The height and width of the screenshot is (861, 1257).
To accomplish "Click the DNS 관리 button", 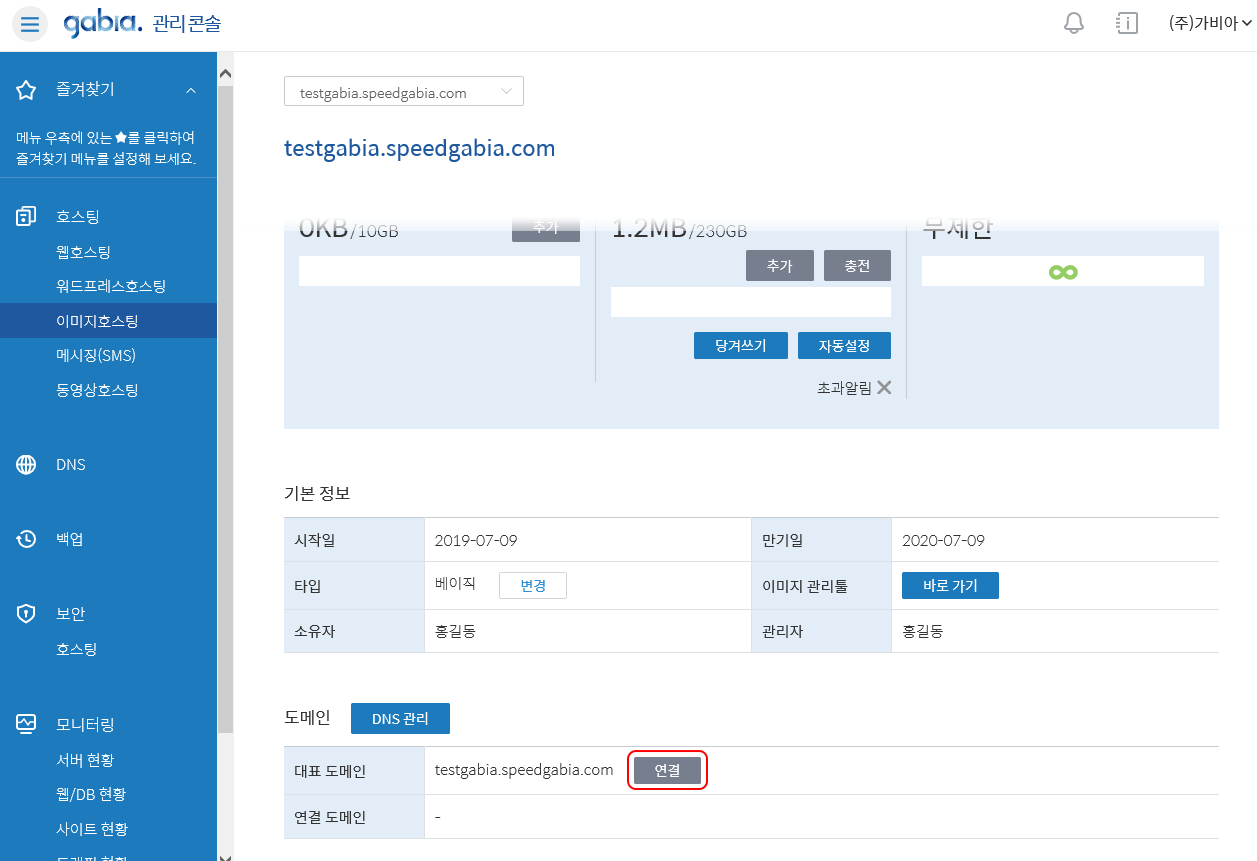I will [400, 719].
